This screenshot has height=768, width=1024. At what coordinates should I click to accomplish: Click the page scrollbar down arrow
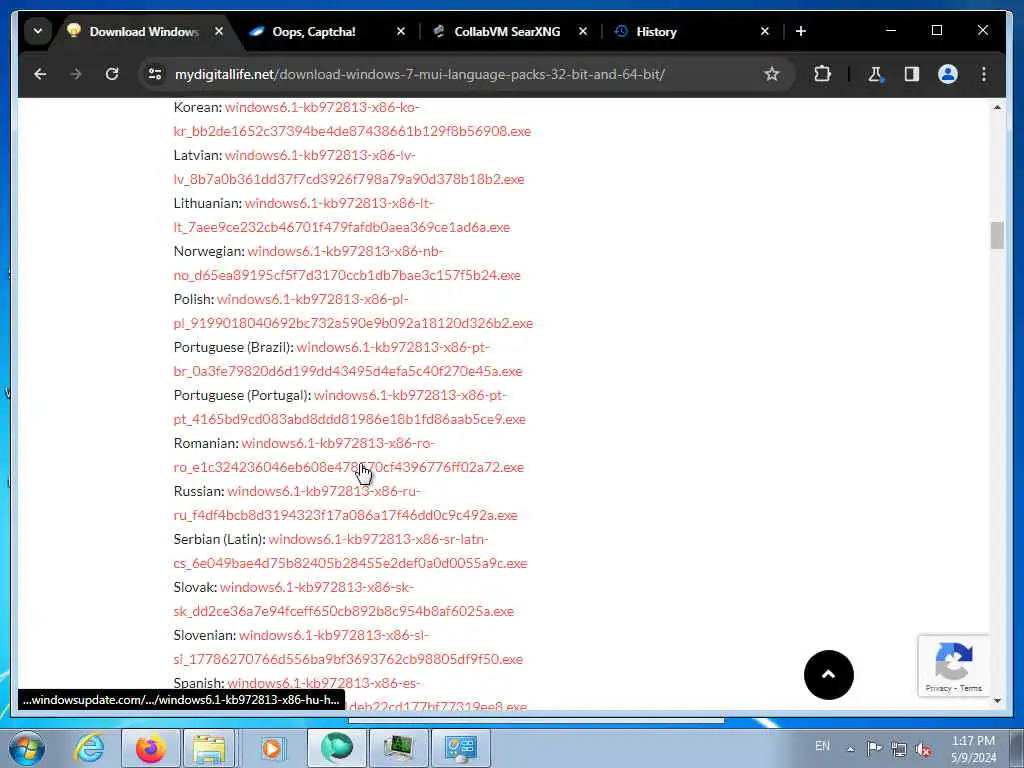[x=997, y=701]
